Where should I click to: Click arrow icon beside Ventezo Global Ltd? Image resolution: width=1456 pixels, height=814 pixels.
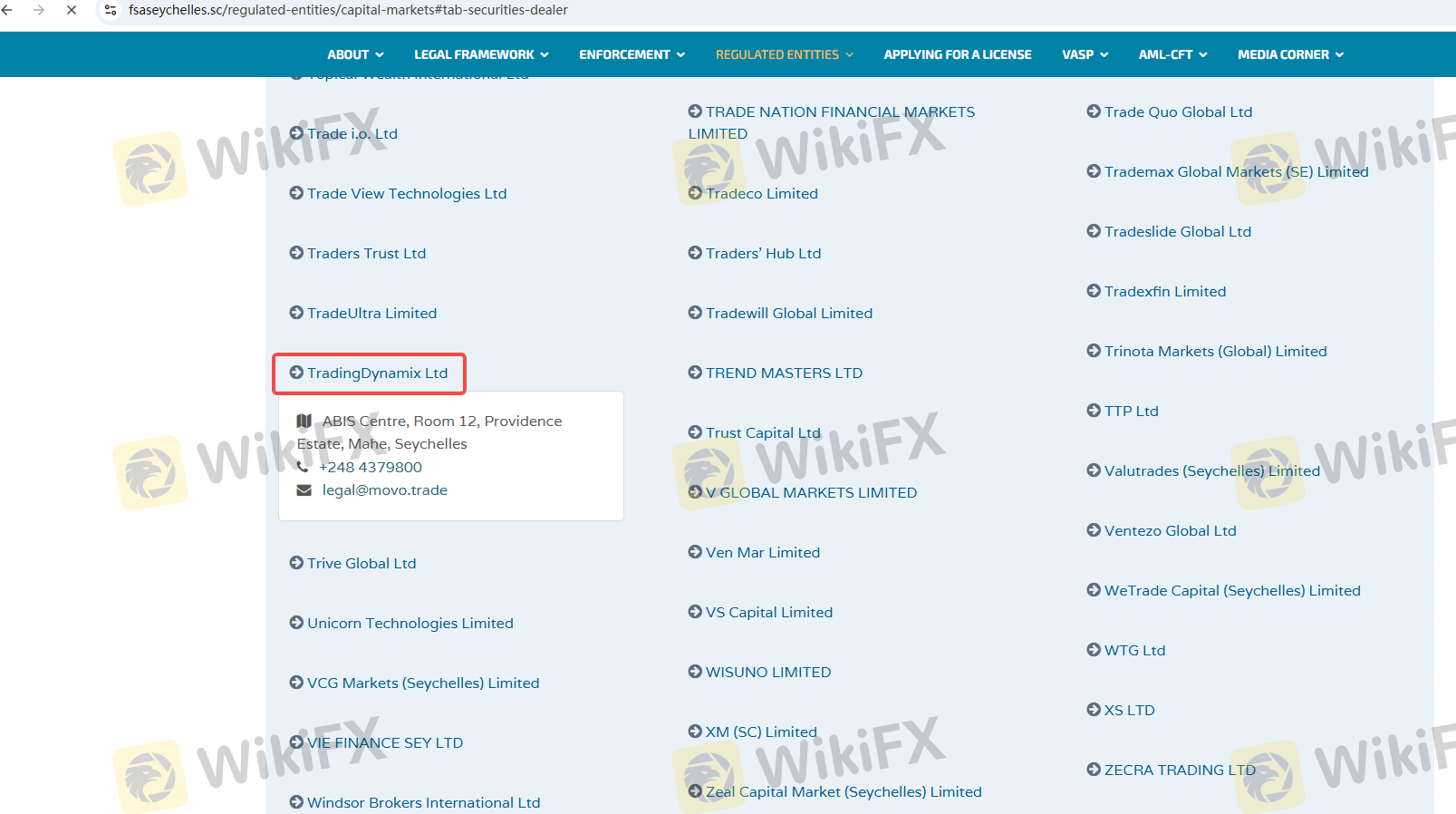[x=1094, y=530]
